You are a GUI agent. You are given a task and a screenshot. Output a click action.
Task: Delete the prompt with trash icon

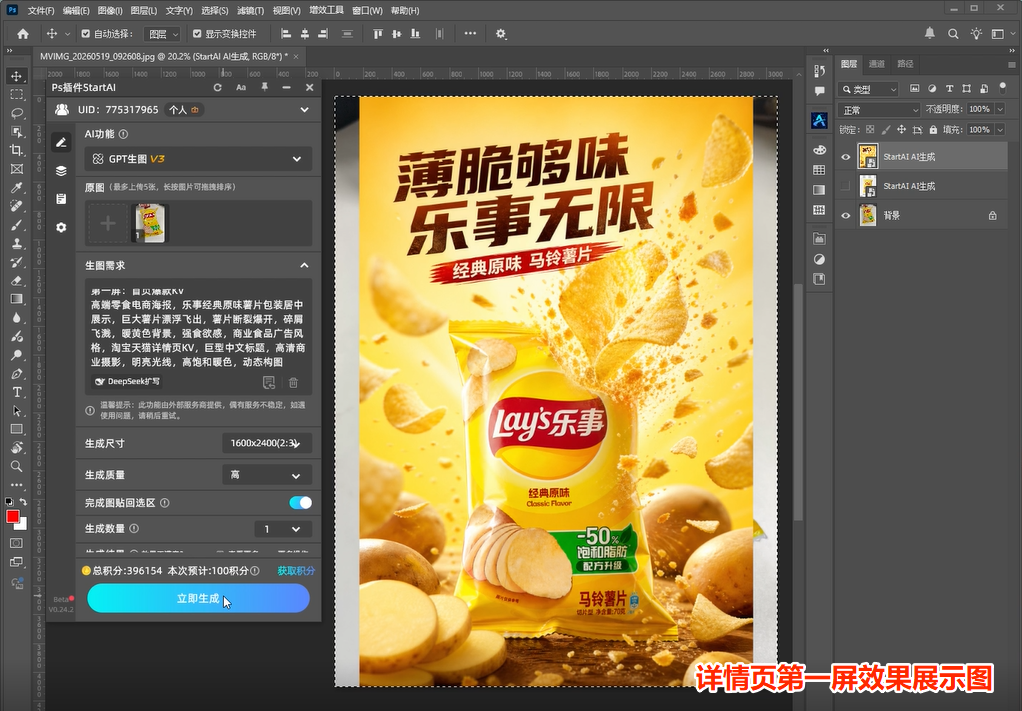coord(293,383)
